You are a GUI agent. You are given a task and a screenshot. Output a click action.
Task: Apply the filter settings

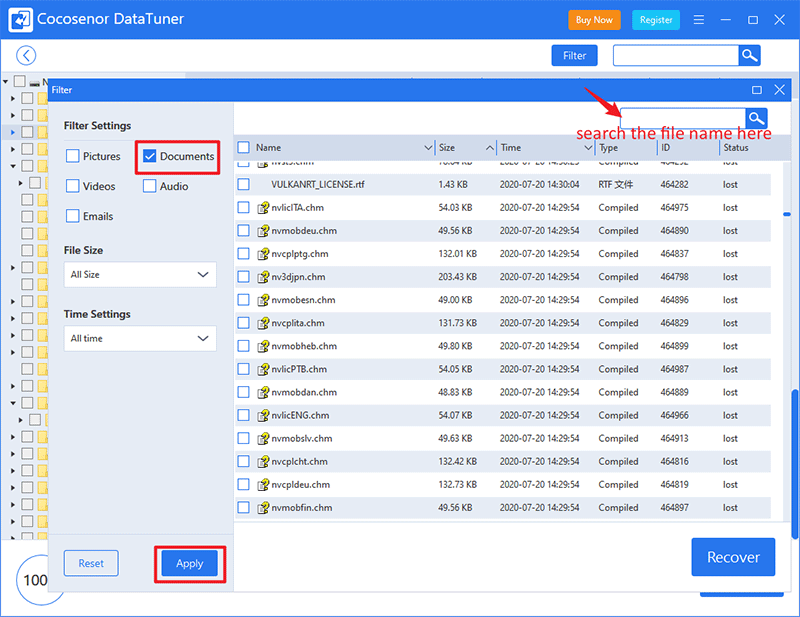coord(189,563)
